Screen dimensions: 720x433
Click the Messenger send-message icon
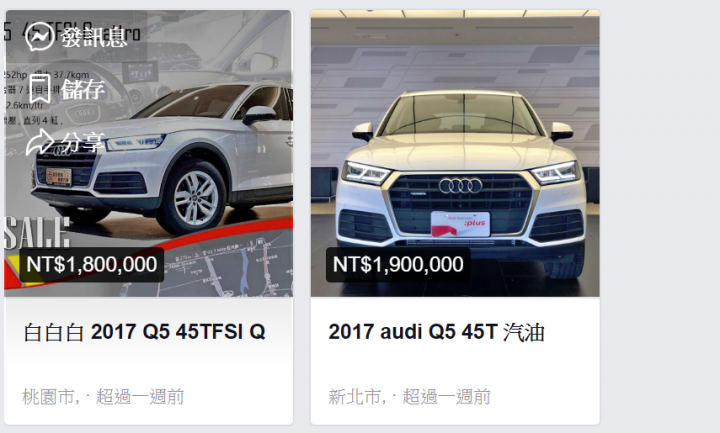pyautogui.click(x=40, y=36)
